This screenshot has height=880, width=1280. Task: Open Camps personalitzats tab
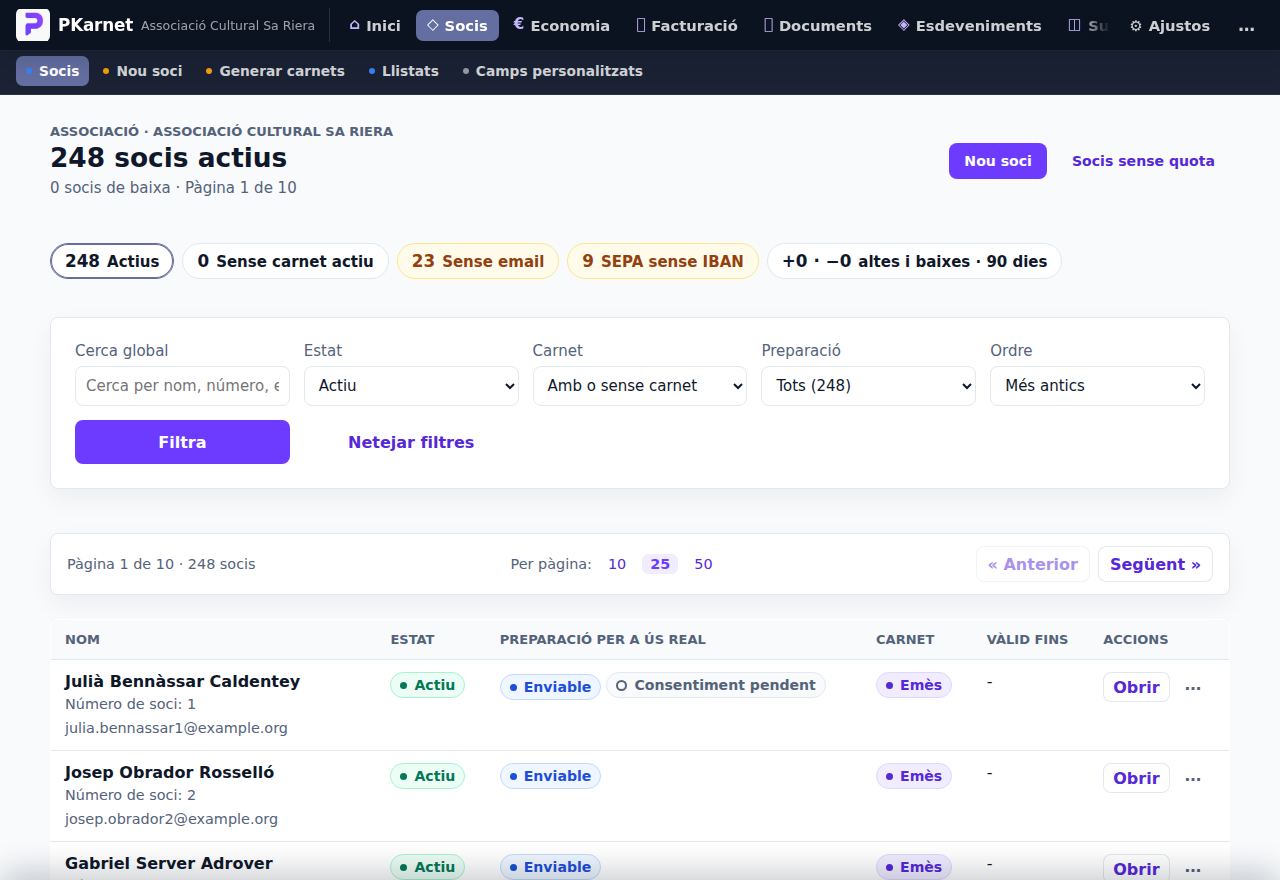point(553,71)
